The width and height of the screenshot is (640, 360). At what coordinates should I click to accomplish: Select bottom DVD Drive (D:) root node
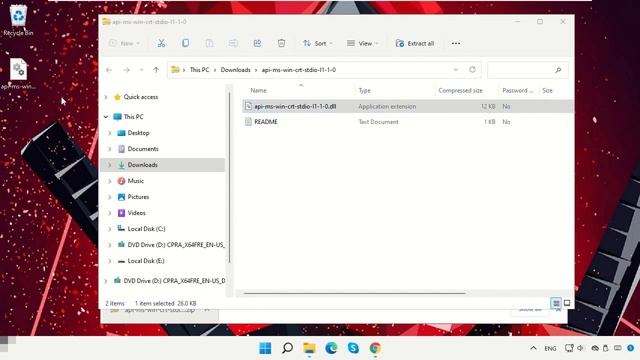click(x=174, y=281)
